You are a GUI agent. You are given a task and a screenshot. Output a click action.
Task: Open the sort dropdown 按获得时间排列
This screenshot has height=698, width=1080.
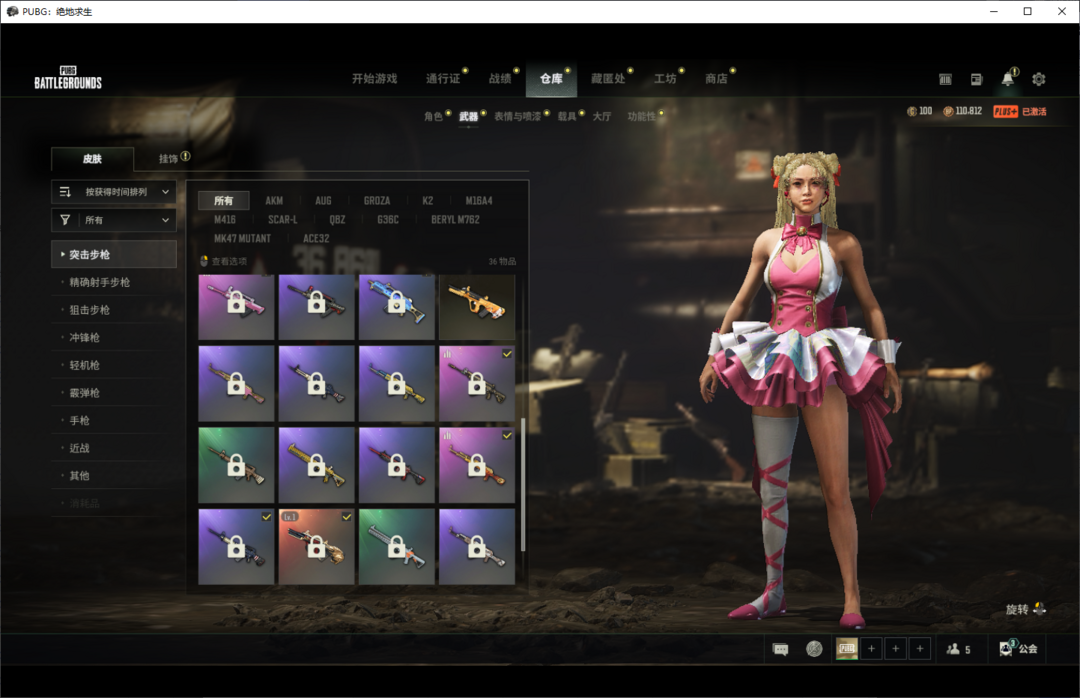point(114,192)
